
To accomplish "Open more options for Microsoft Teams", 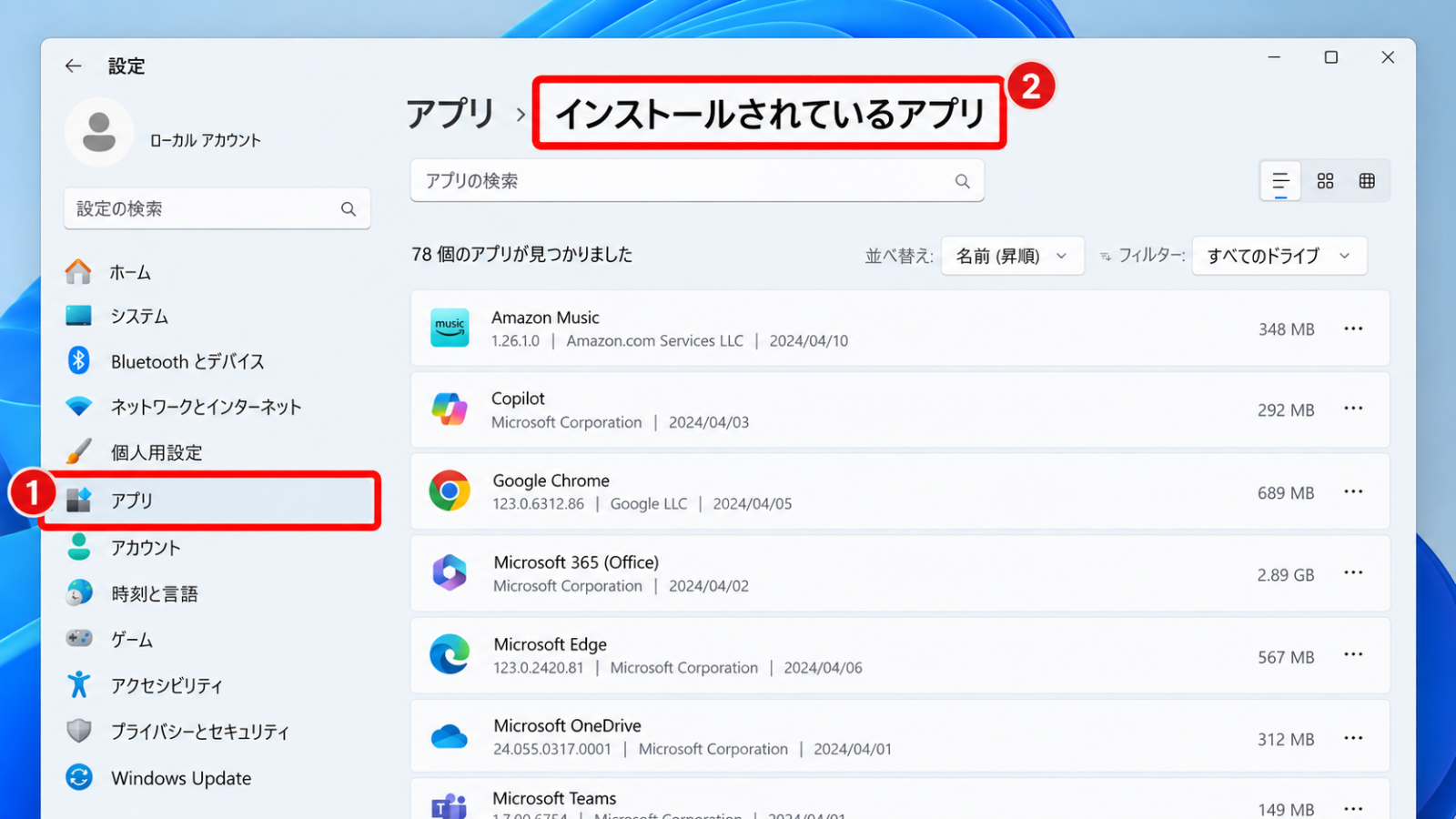I will (x=1353, y=808).
